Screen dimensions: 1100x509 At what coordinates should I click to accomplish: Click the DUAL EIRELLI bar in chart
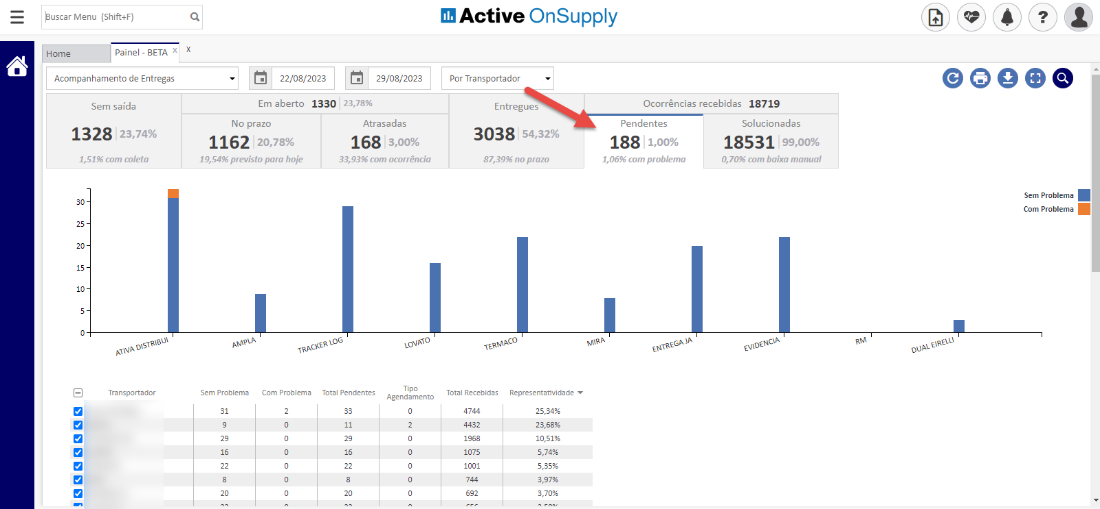(959, 326)
